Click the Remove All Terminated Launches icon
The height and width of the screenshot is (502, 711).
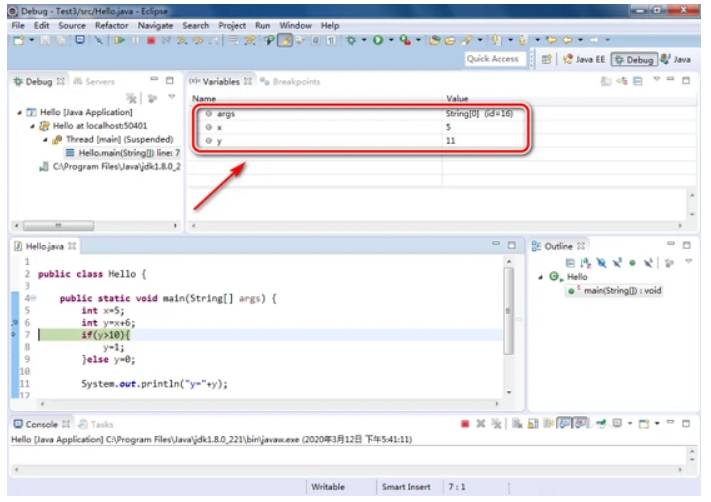(131, 100)
